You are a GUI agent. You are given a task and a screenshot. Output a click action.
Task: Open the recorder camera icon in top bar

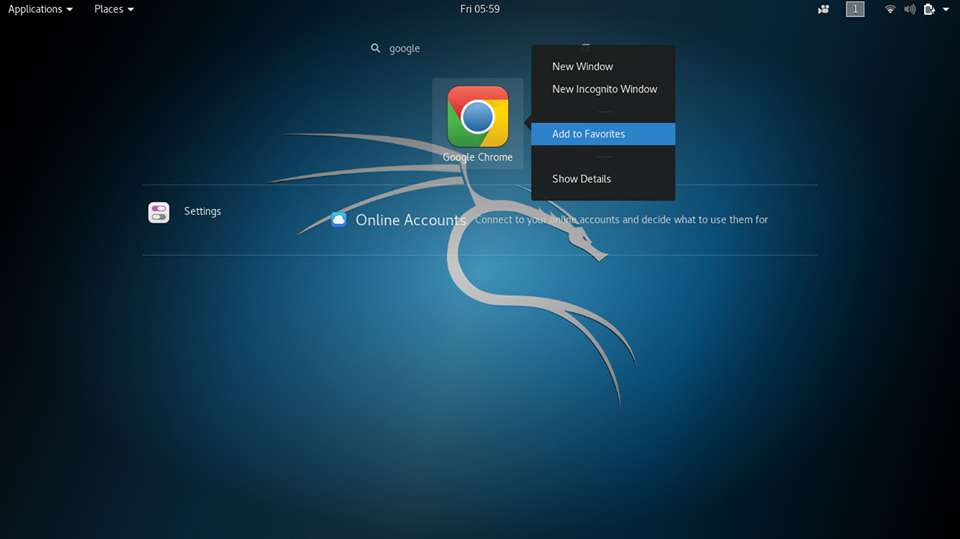point(823,9)
